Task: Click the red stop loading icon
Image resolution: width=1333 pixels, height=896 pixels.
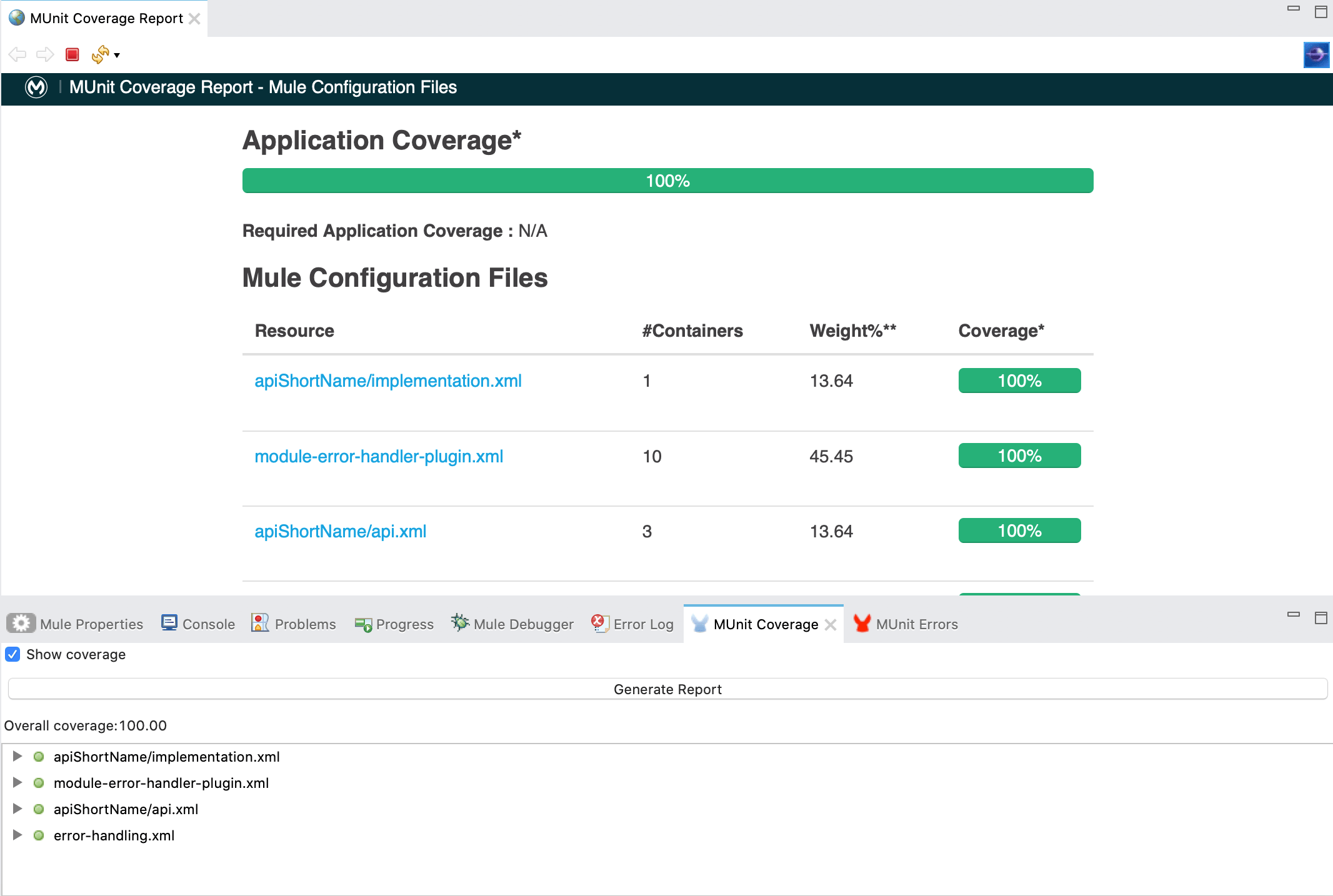Action: pos(72,55)
